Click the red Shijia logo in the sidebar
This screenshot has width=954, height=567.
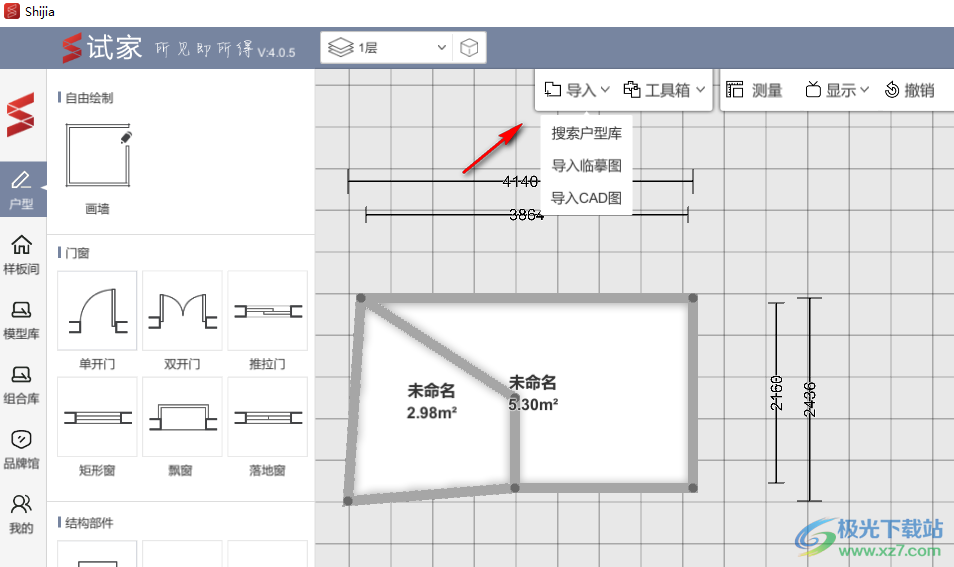coord(21,114)
